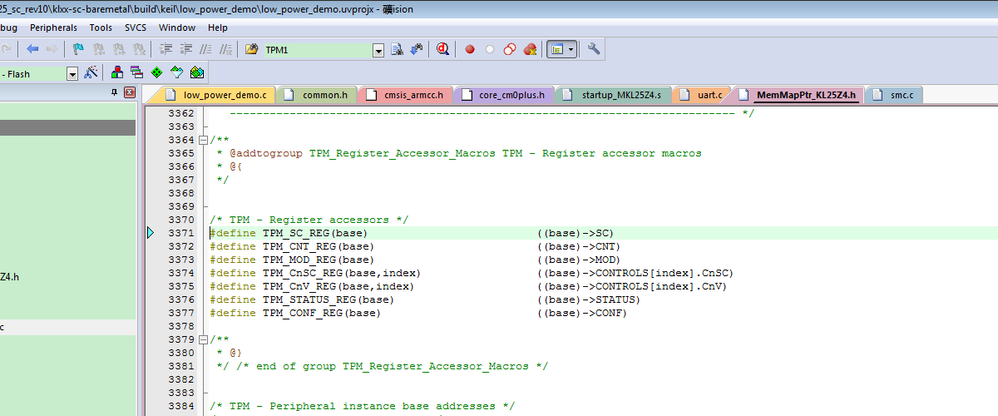Screen dimensions: 998x416
Task: Open the TPM1 search combo box dropdown arrow
Action: [379, 50]
